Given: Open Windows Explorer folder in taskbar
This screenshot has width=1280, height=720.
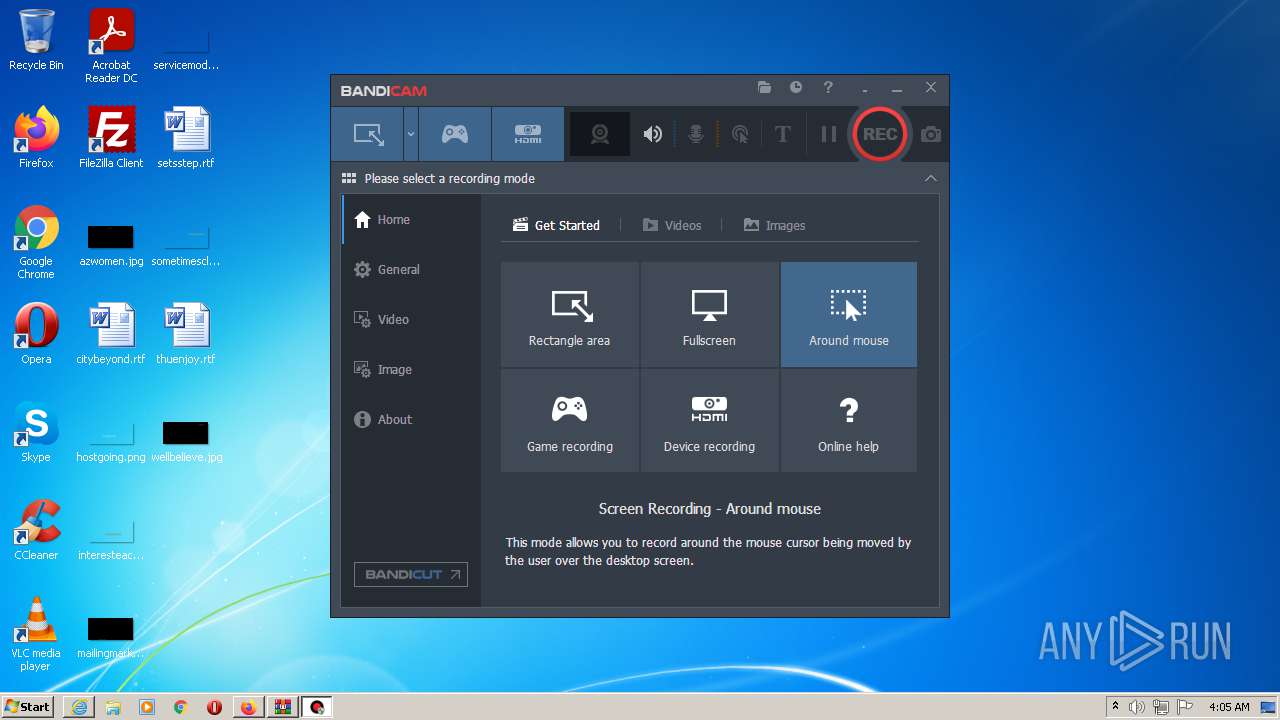Looking at the screenshot, I should point(113,707).
